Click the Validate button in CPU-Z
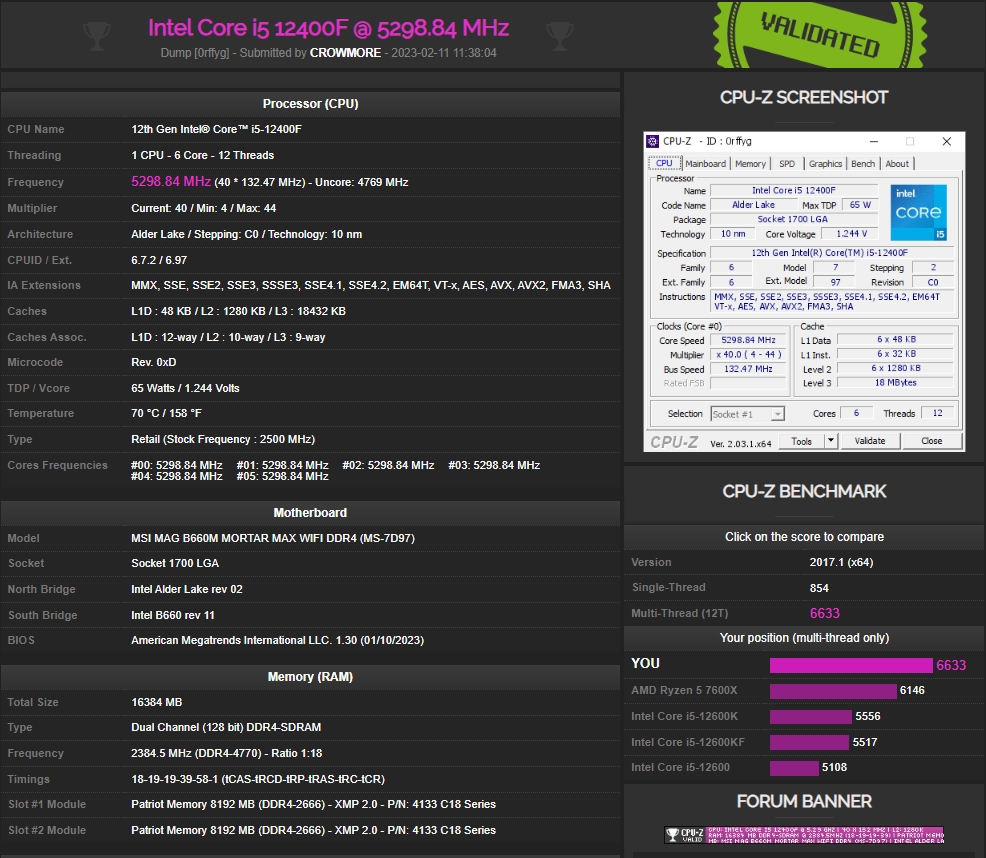986x858 pixels. pos(870,441)
